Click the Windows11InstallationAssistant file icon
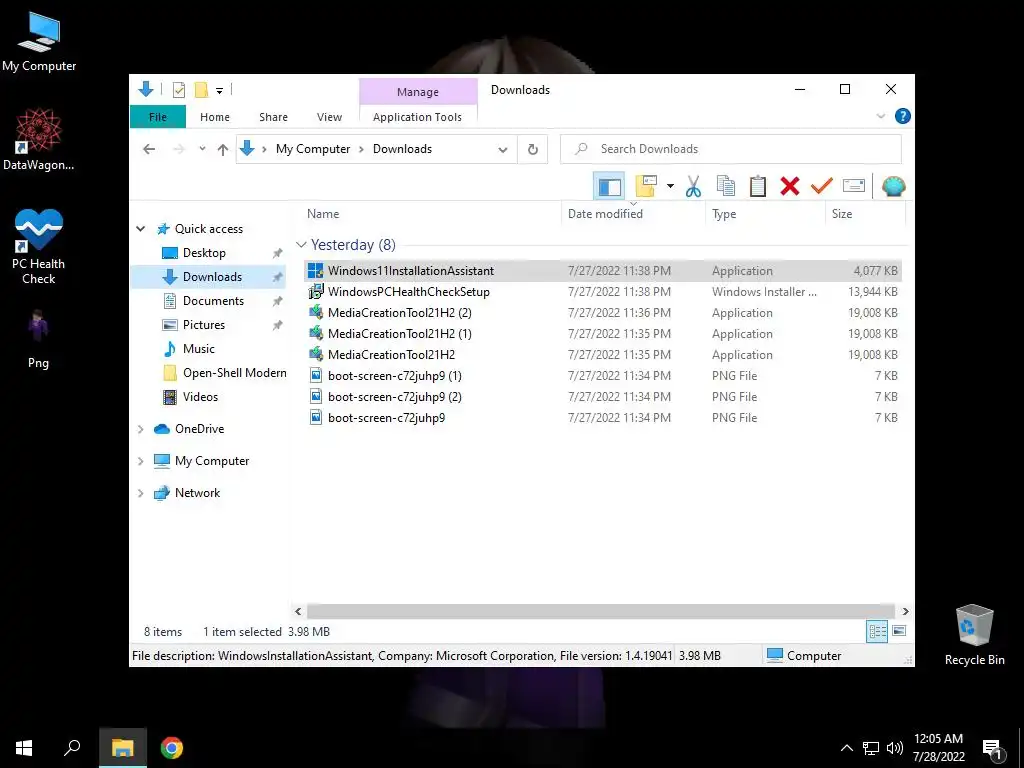Image resolution: width=1024 pixels, height=768 pixels. pos(315,270)
